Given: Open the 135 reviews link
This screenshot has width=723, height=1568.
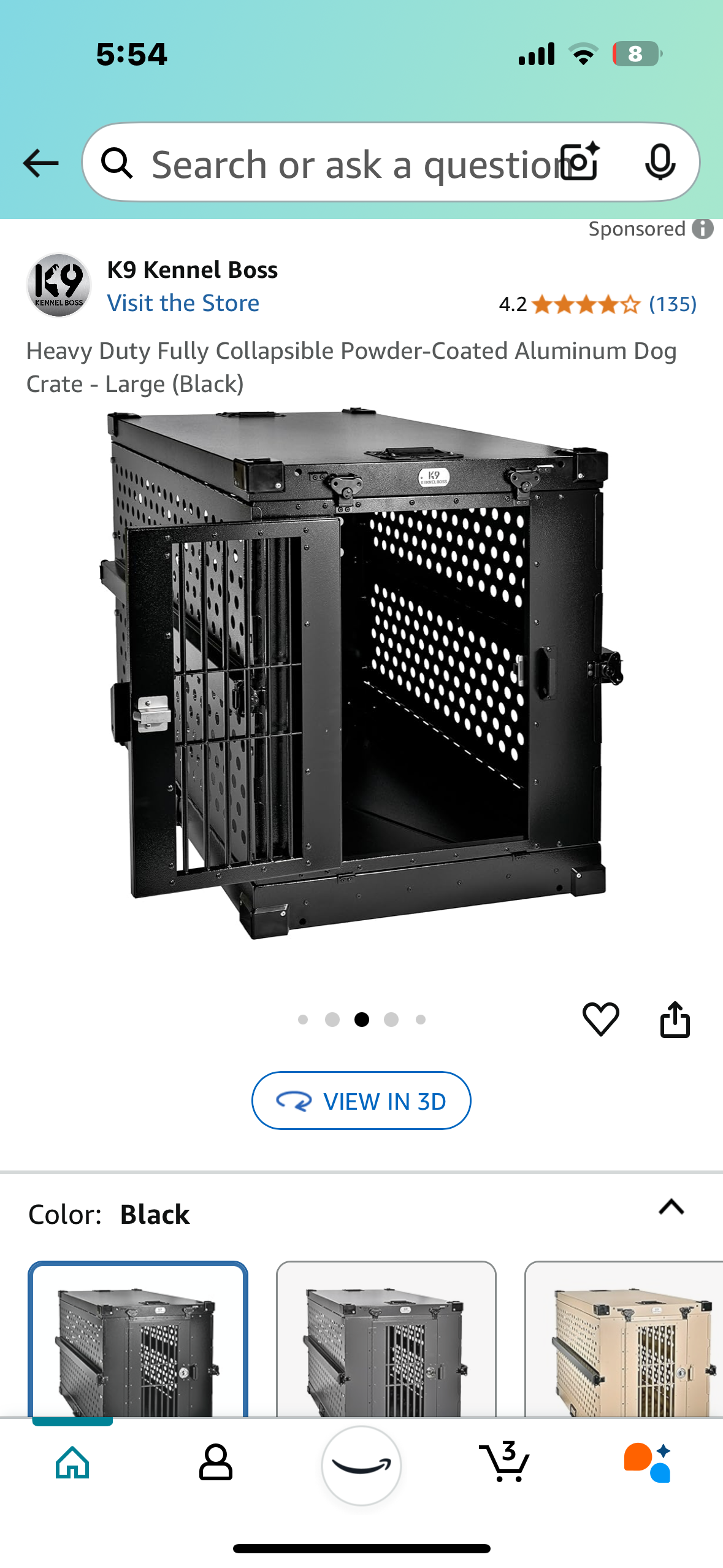Looking at the screenshot, I should point(673,304).
